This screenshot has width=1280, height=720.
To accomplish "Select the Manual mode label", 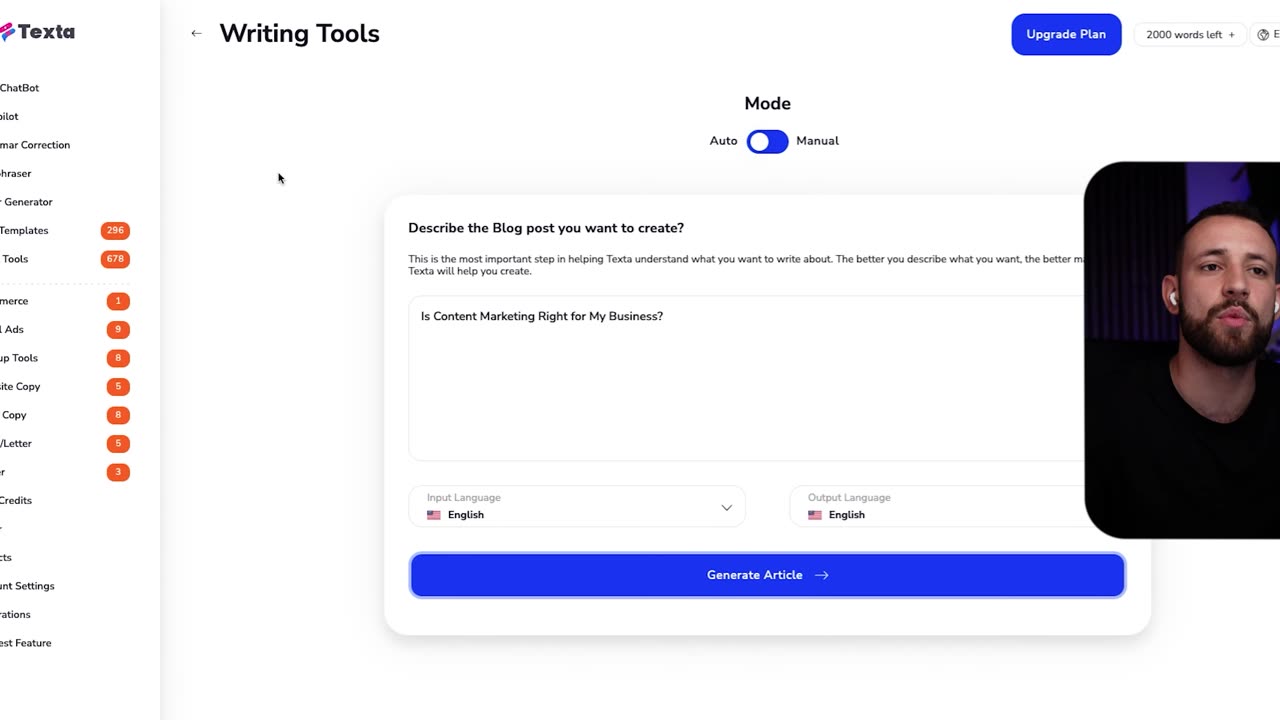I will (817, 141).
